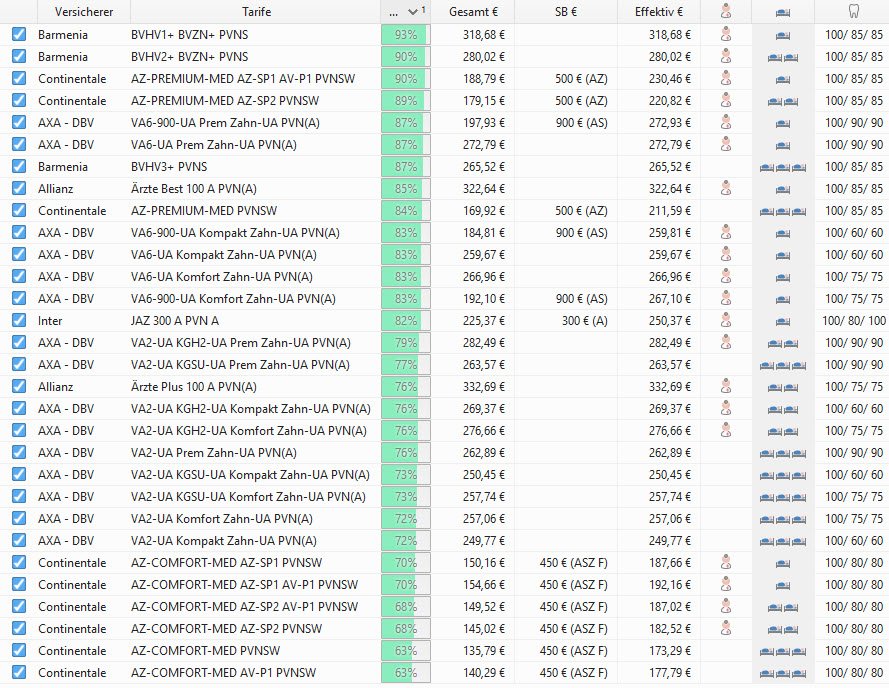Click the doctor icon column header
Screen dimensions: 889x688
[x=726, y=11]
